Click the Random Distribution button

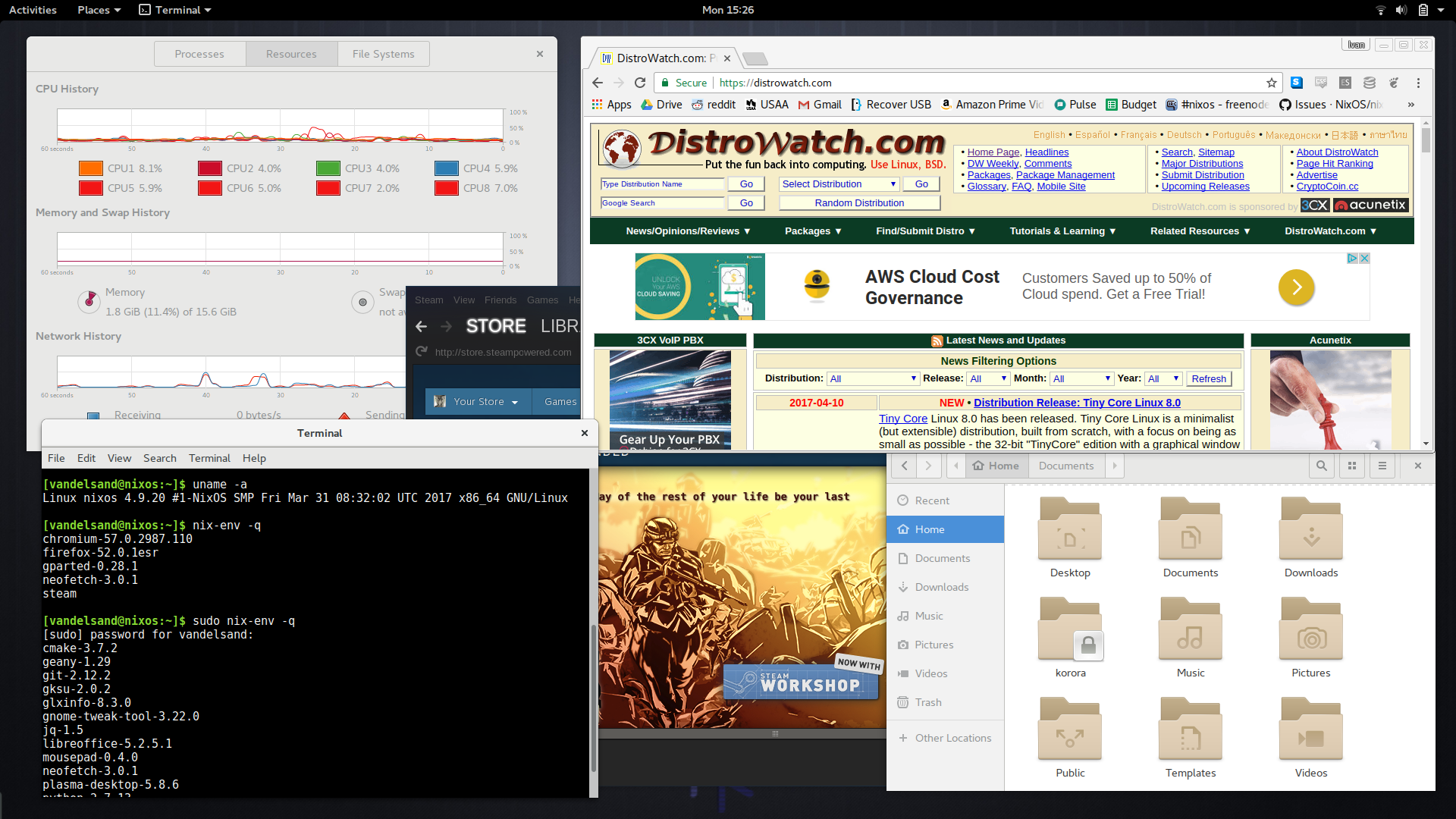pyautogui.click(x=859, y=203)
